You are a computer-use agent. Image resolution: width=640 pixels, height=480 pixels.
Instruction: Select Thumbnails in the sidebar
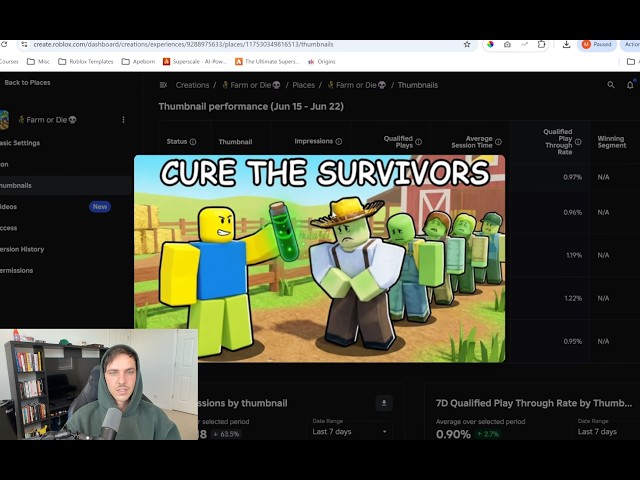coord(65,185)
